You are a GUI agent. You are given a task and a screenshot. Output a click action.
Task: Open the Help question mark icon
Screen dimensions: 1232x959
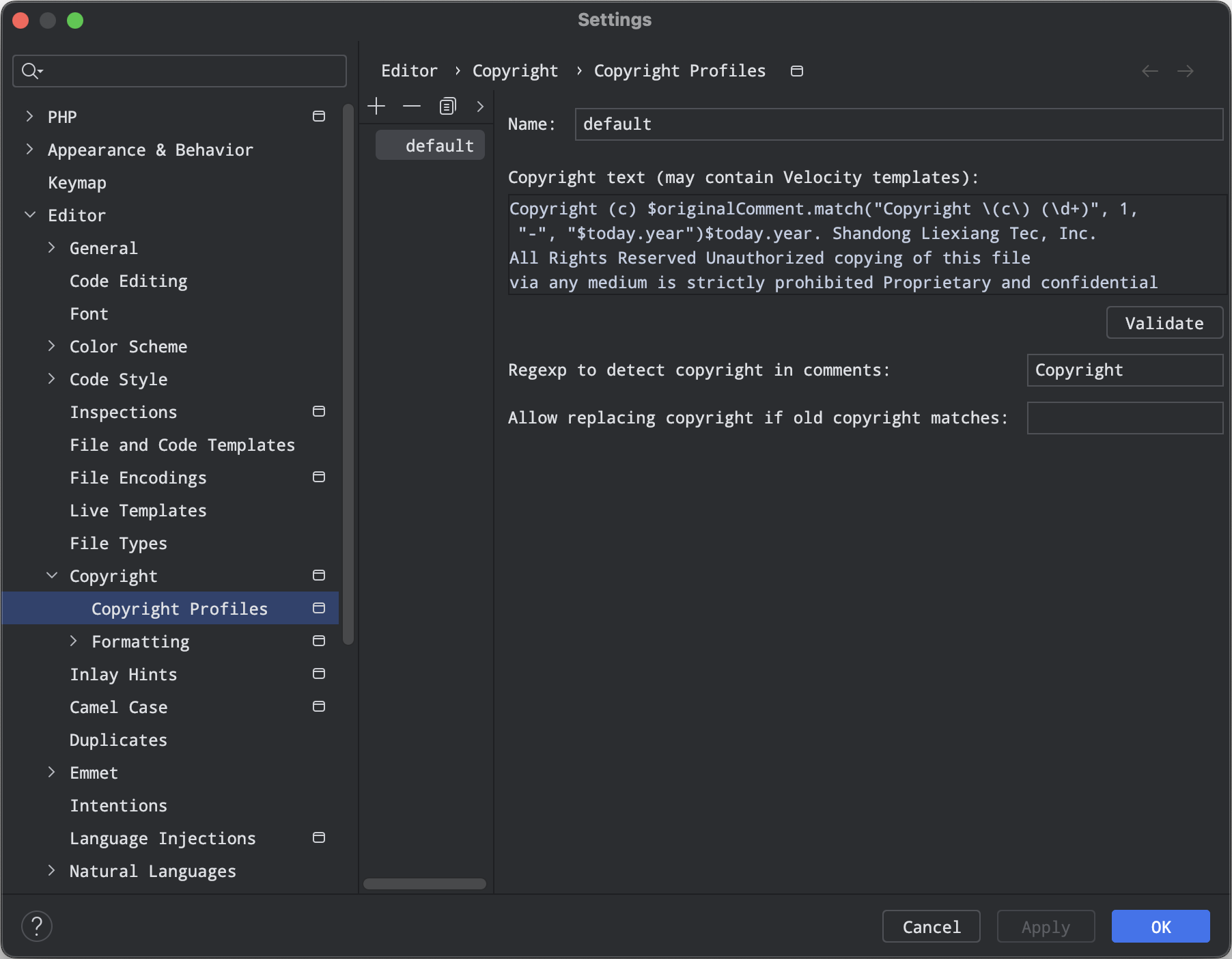37,926
